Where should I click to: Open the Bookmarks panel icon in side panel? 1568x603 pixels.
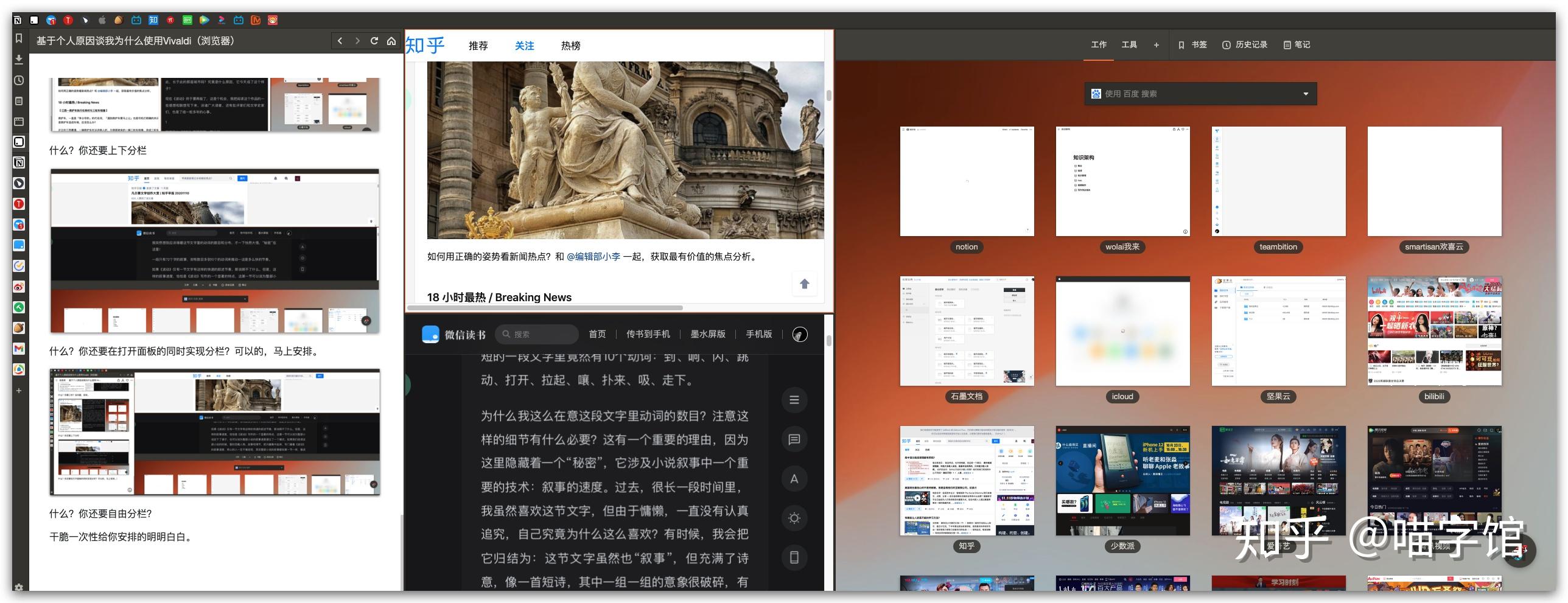[x=19, y=38]
